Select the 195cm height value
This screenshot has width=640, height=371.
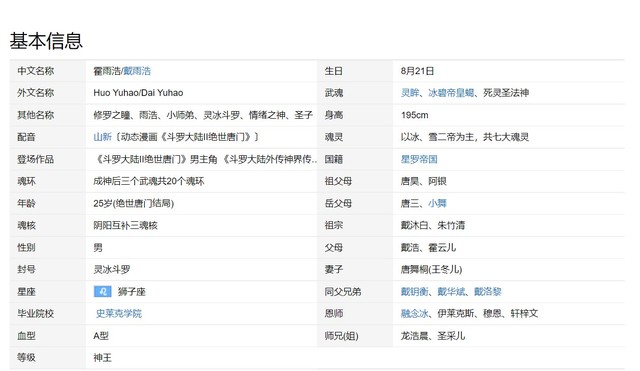415,115
